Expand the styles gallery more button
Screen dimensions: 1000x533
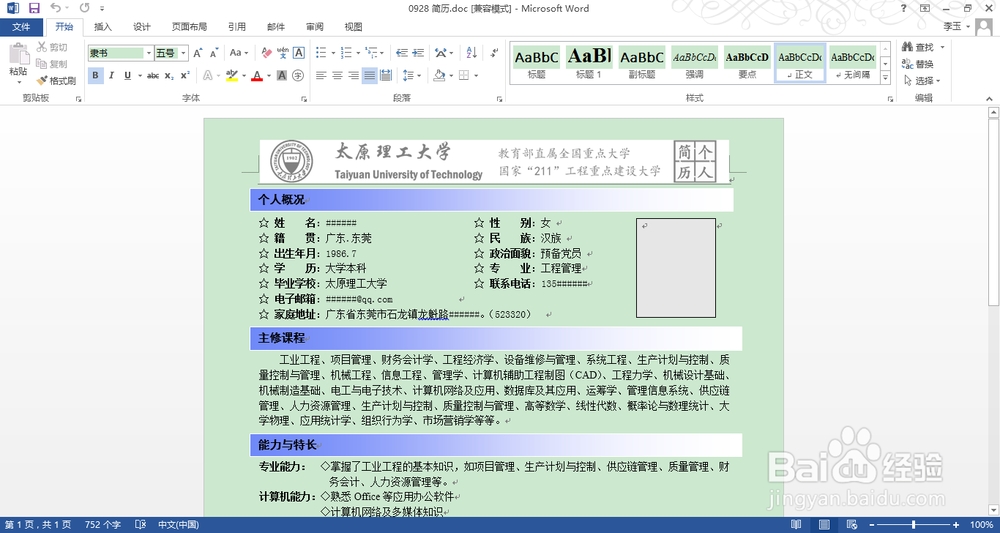pyautogui.click(x=885, y=78)
